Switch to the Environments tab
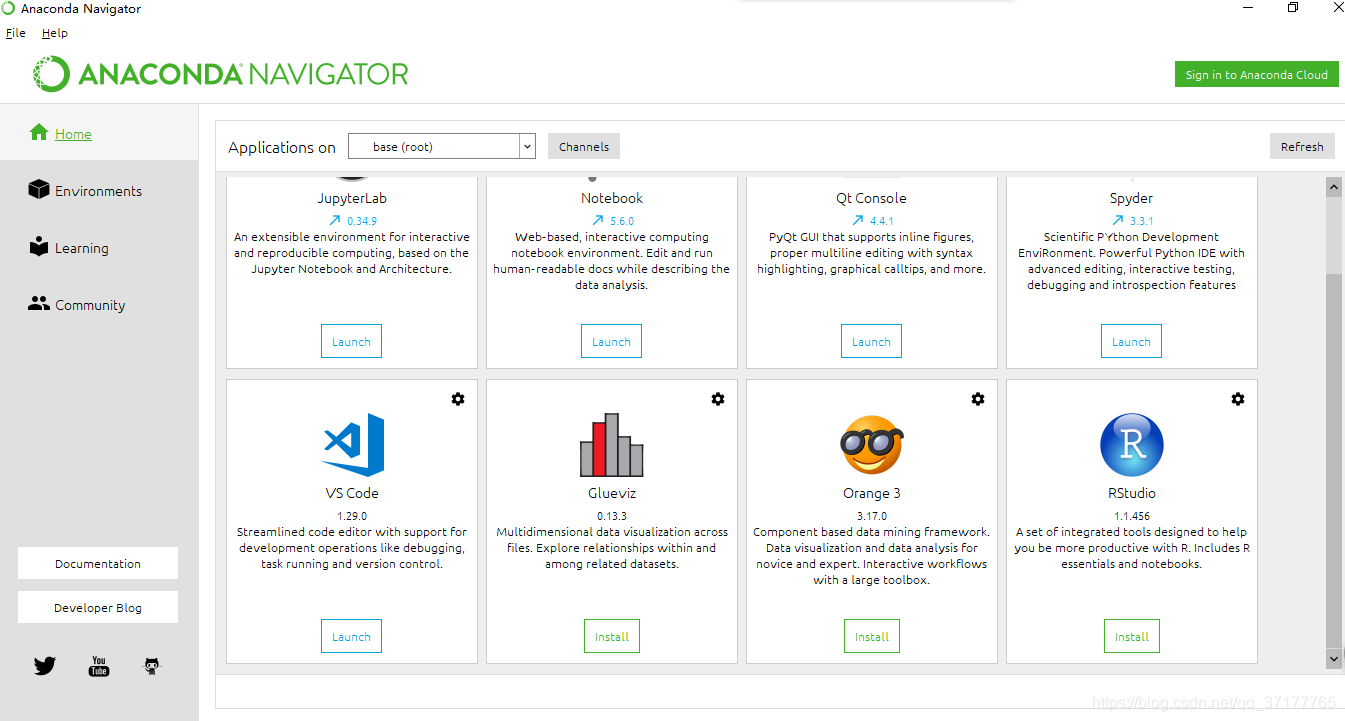Screen dimensions: 1345x721 pyautogui.click(x=99, y=190)
